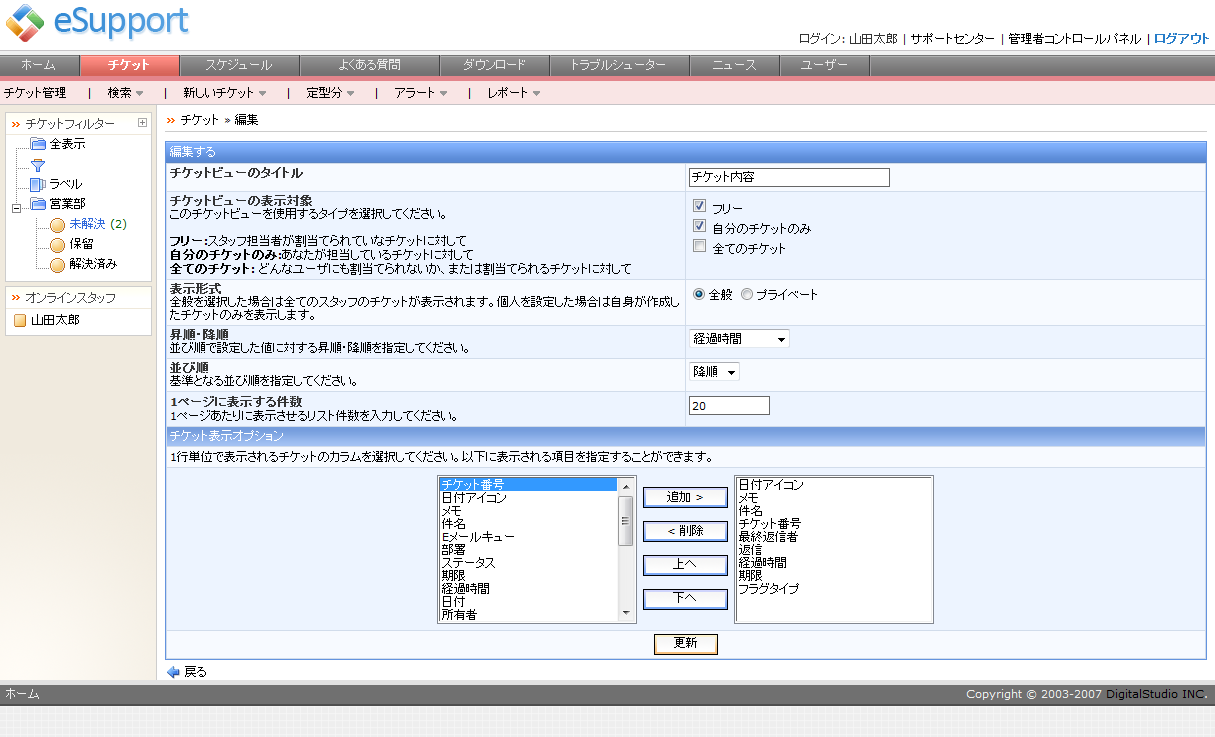Click the 営業部 folder icon

(38, 204)
